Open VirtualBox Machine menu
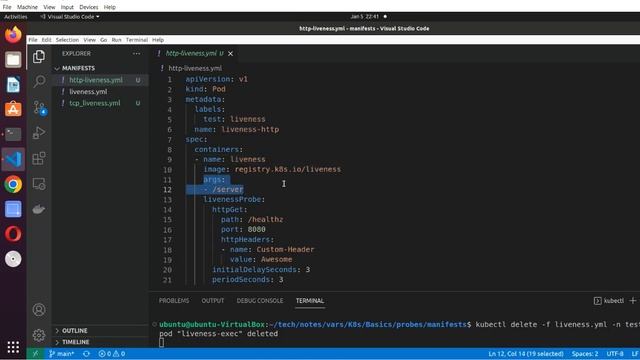Image resolution: width=640 pixels, height=360 pixels. pos(27,7)
